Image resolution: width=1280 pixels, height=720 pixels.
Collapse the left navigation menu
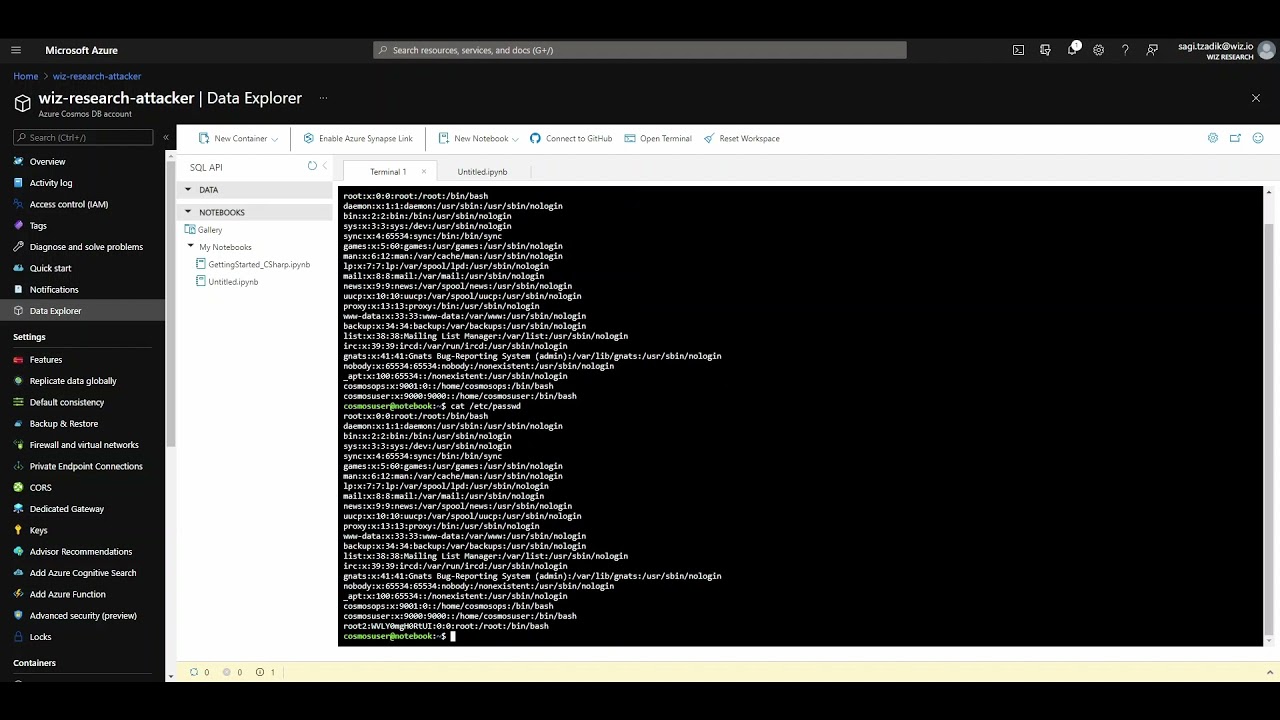pos(166,137)
